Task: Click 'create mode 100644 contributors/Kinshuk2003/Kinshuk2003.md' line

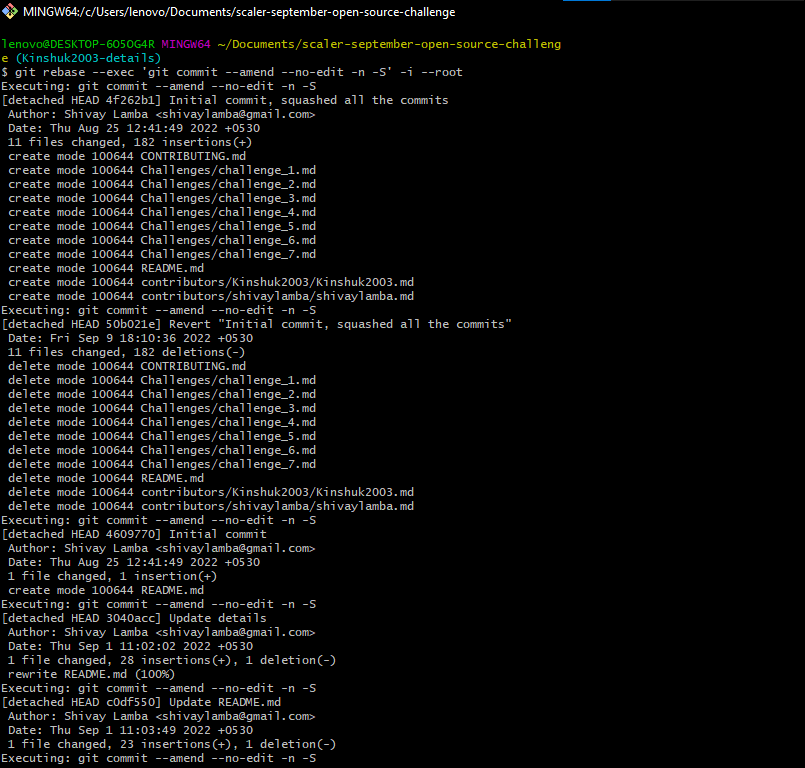Action: (x=211, y=282)
